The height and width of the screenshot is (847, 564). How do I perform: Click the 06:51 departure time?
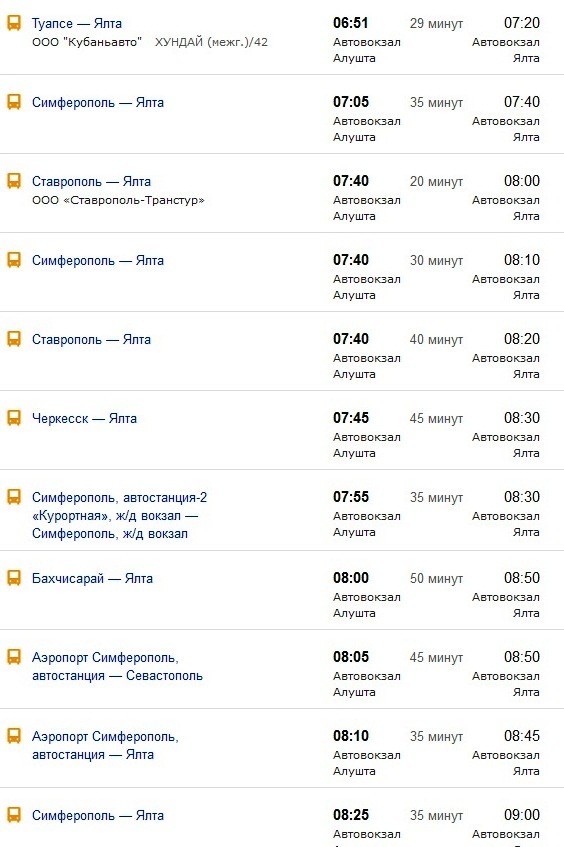click(351, 23)
